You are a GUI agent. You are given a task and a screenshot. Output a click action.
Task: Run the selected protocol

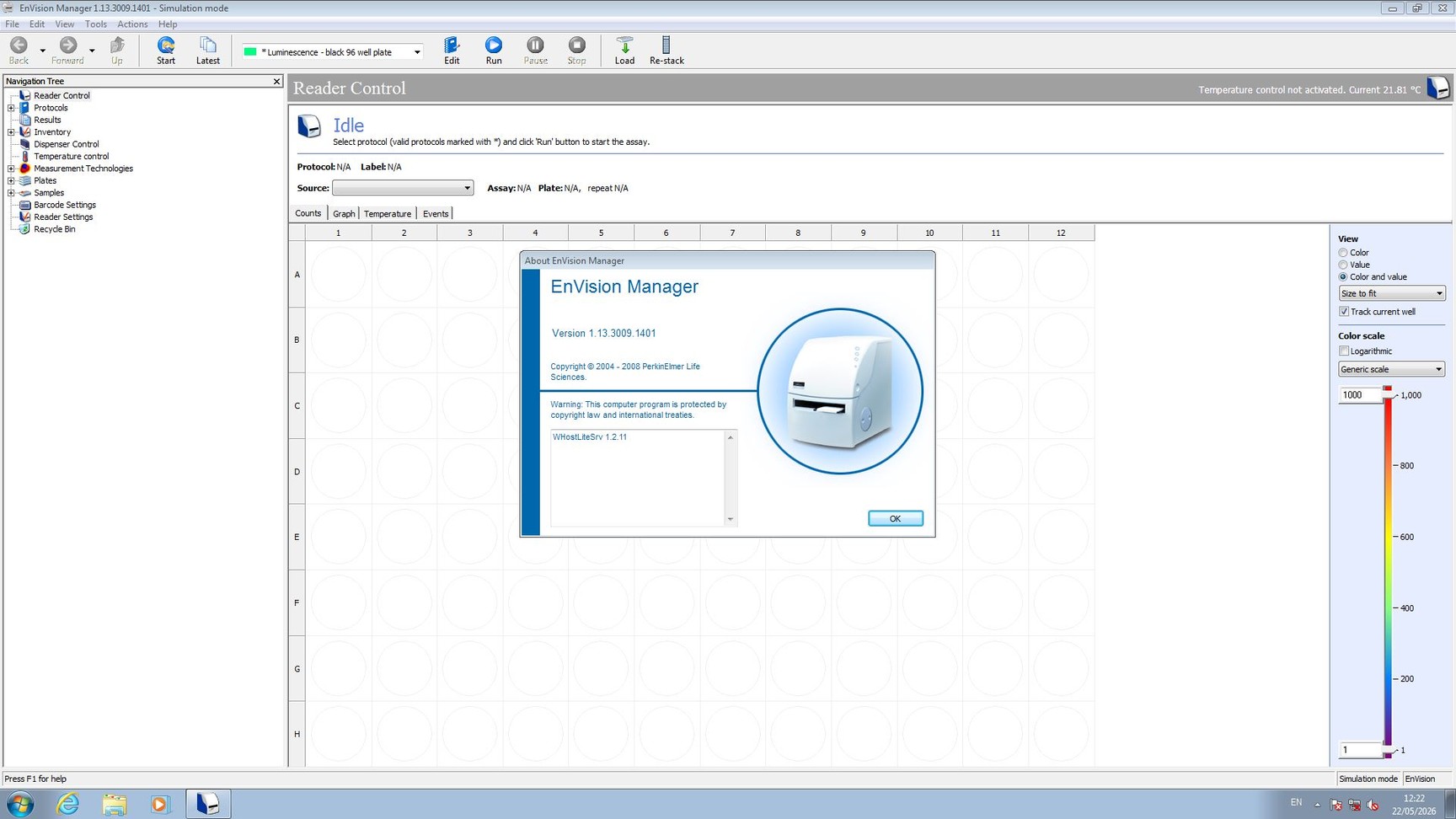(x=494, y=50)
